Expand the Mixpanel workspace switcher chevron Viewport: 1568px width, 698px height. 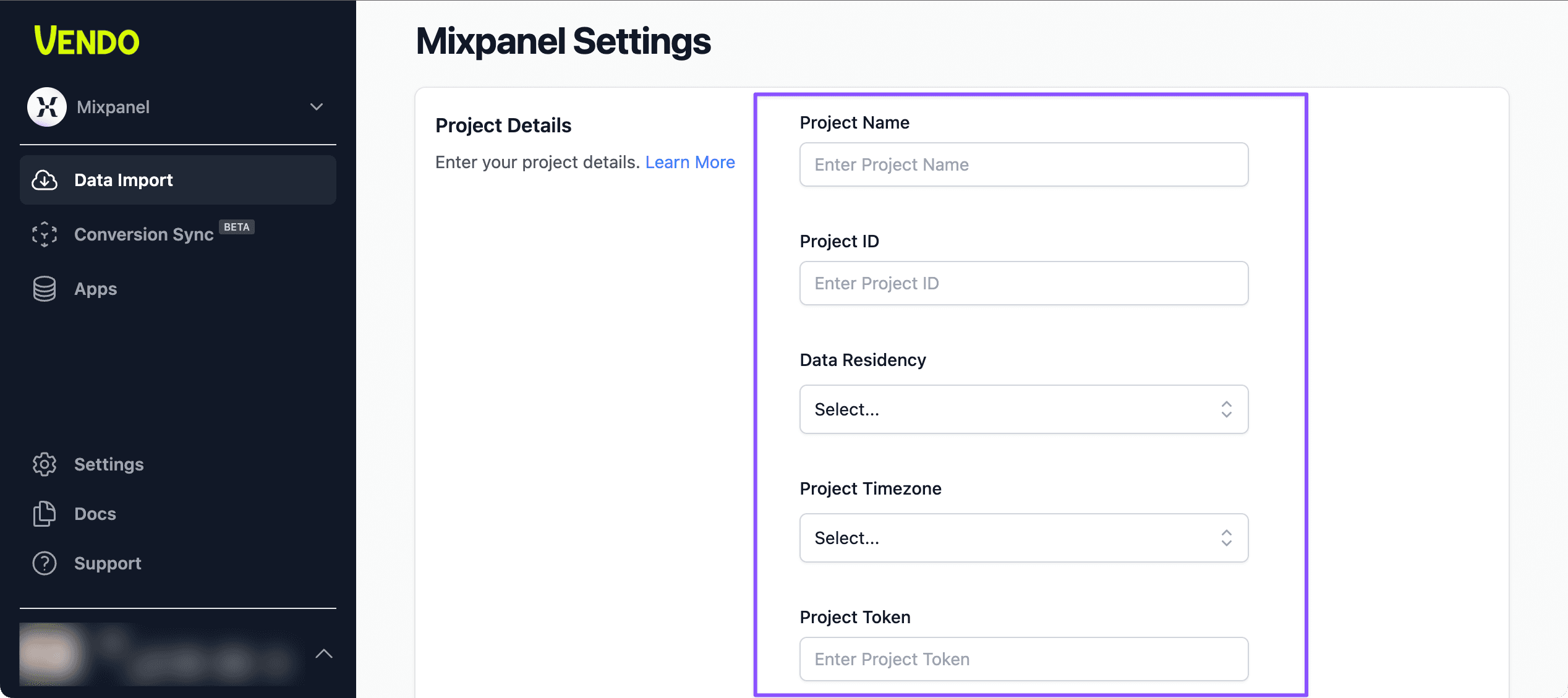click(x=317, y=107)
